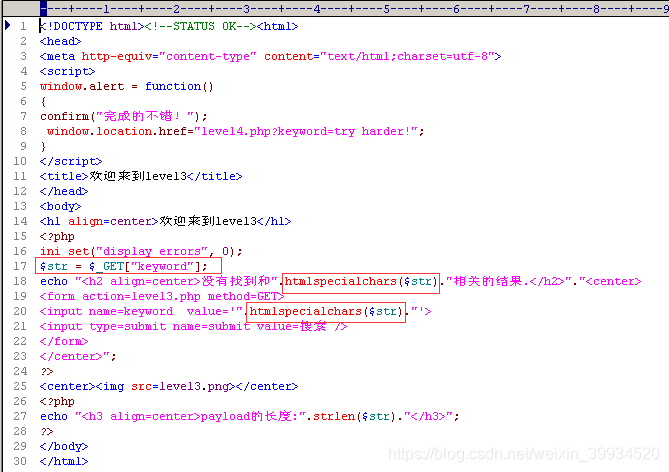Click the current-line arrow marker beside line 1
669x472 pixels.
7,26
